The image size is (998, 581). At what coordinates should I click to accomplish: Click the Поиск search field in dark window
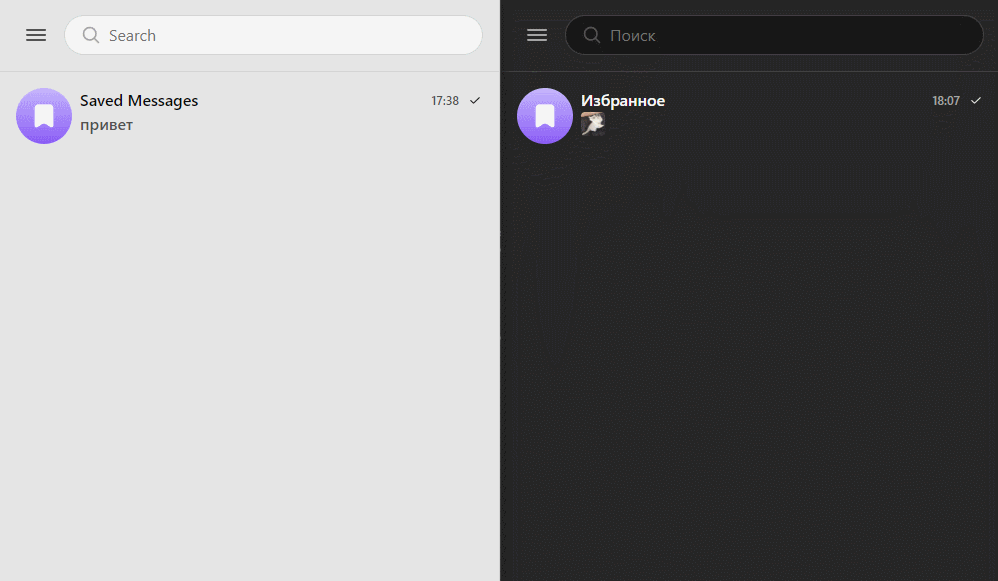774,35
